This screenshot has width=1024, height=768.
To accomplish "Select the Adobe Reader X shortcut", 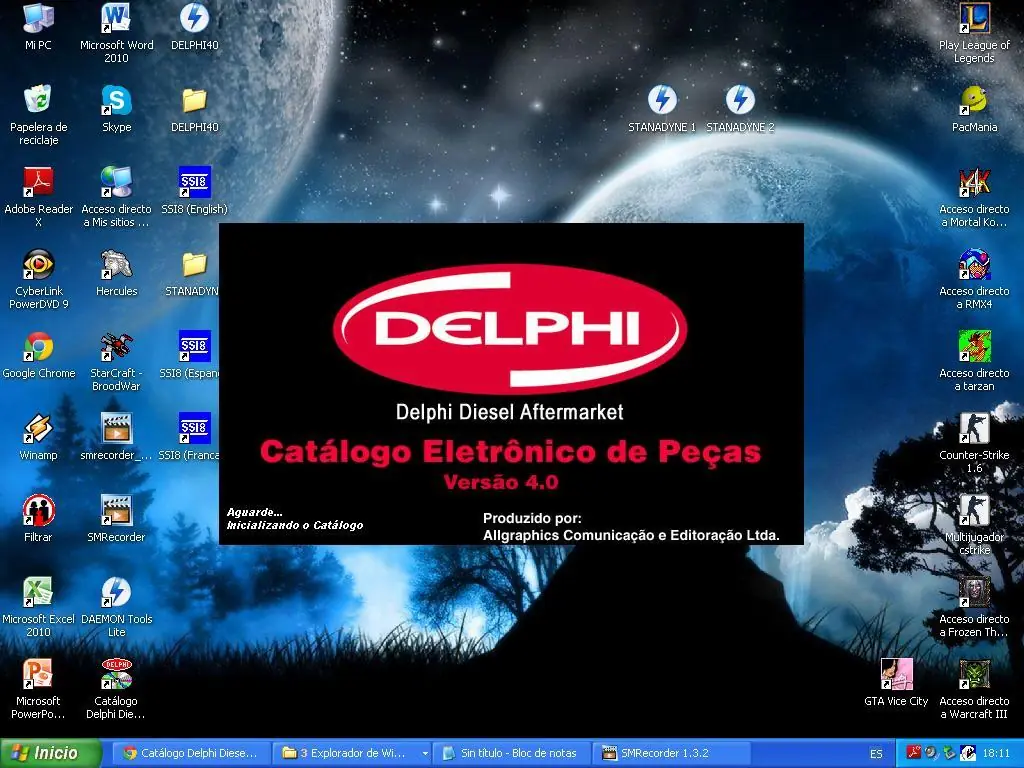I will point(38,196).
